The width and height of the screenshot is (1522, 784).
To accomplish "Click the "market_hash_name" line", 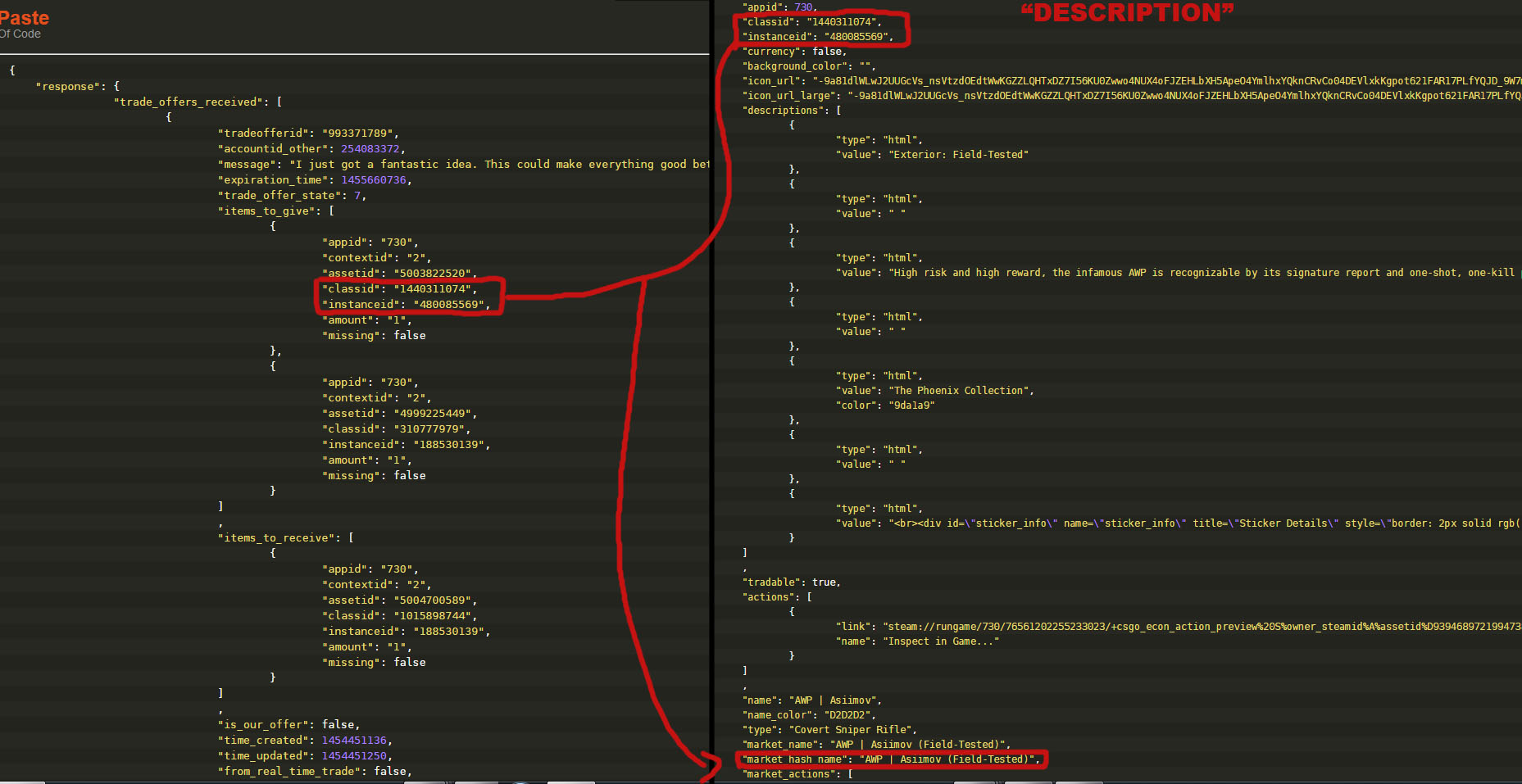I will (x=891, y=759).
